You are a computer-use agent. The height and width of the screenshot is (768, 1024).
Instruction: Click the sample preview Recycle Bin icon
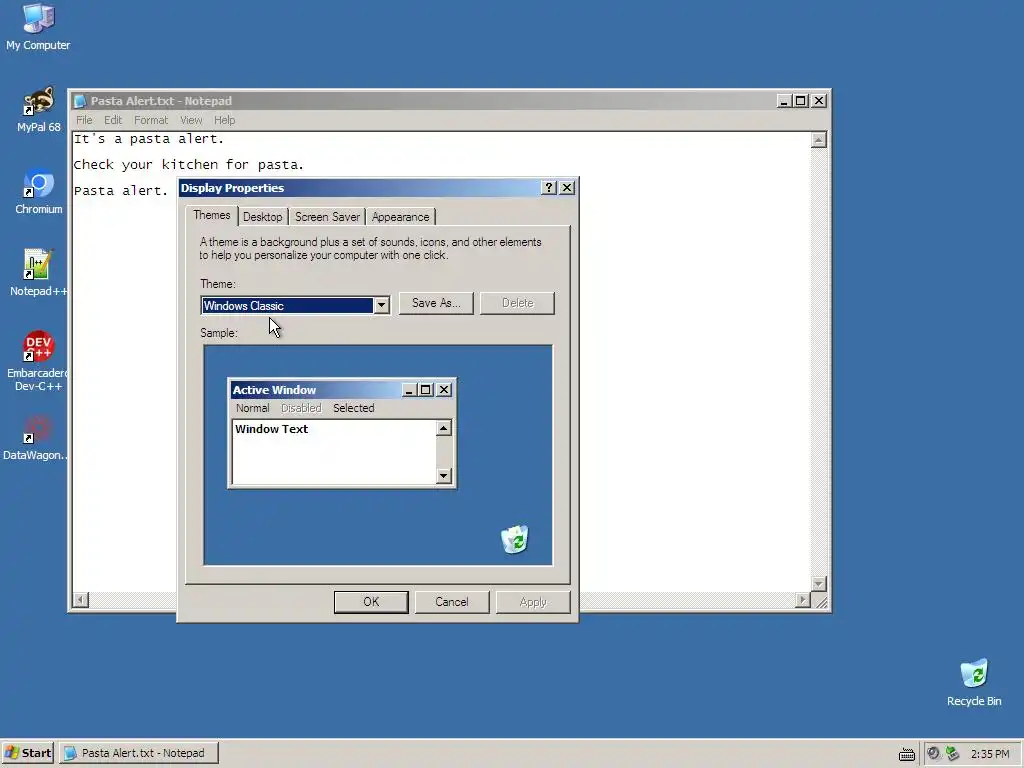(515, 539)
